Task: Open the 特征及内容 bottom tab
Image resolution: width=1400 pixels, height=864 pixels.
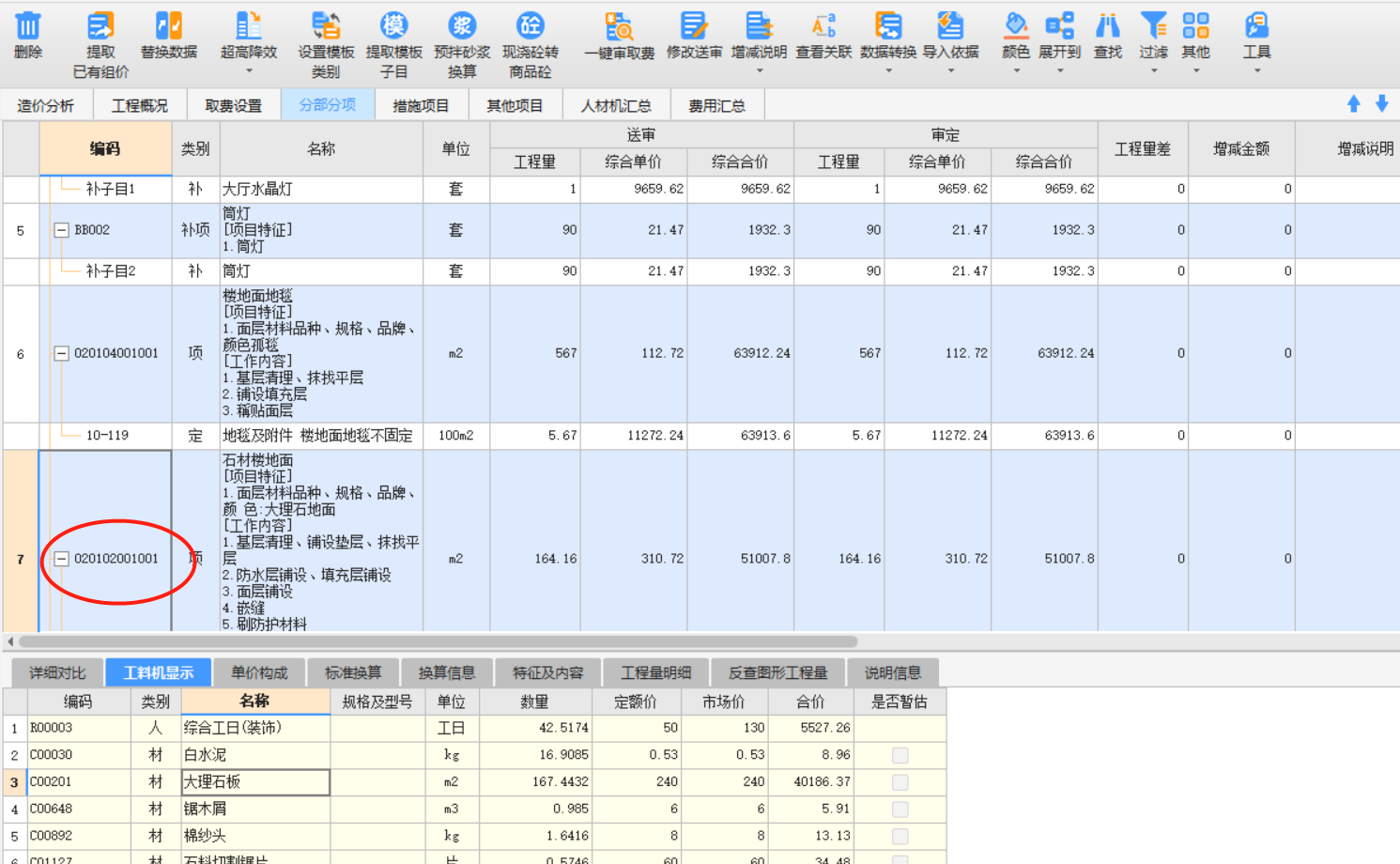Action: [547, 672]
